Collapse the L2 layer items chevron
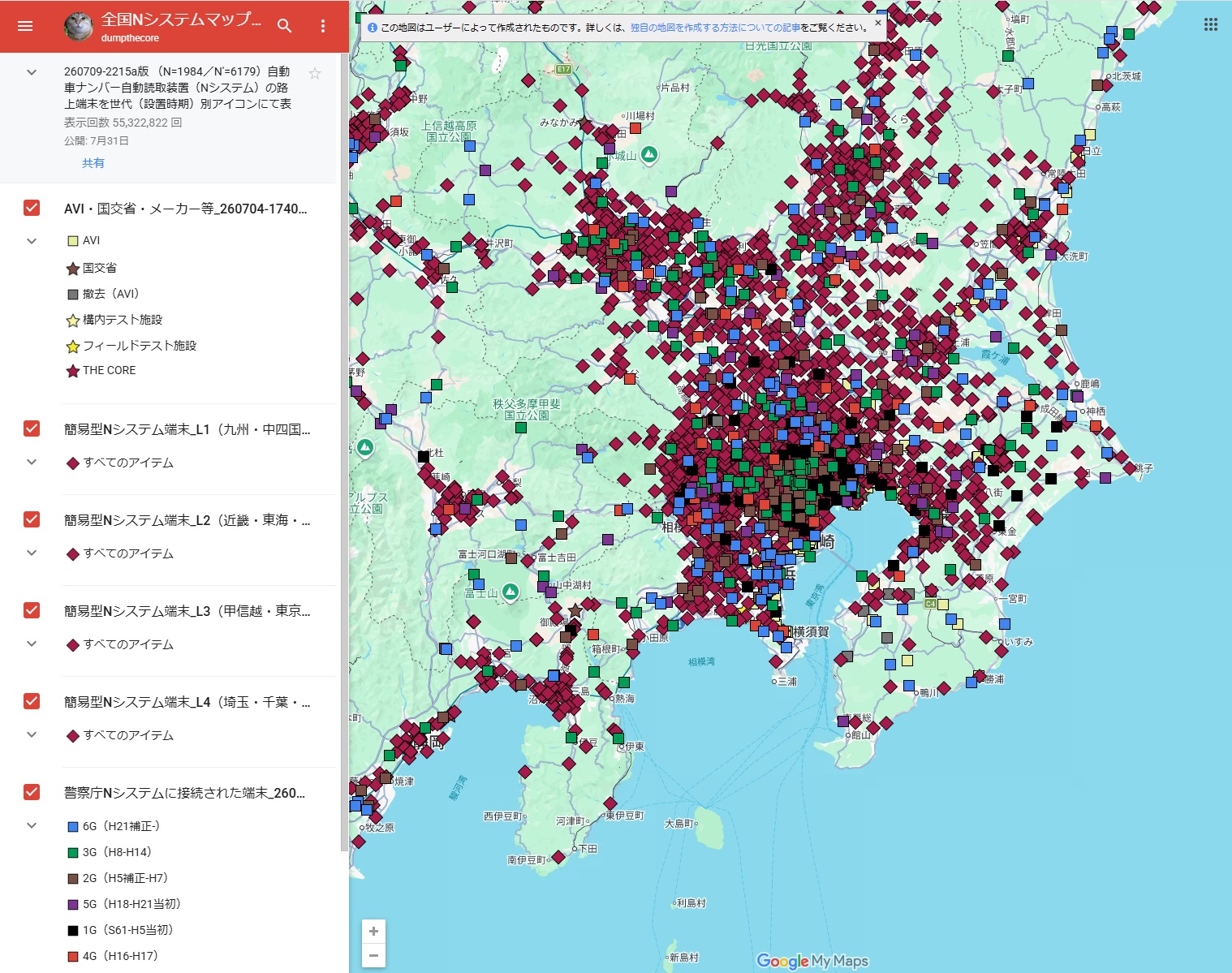Image resolution: width=1232 pixels, height=973 pixels. (x=32, y=553)
